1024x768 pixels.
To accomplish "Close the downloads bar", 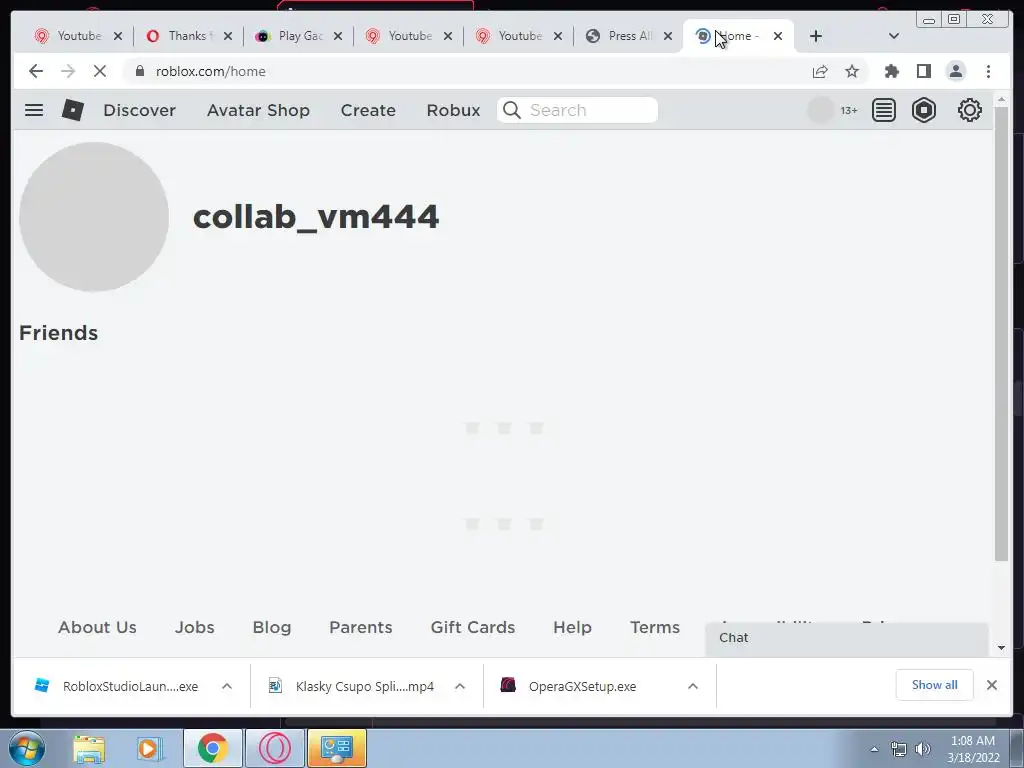I will tap(991, 685).
